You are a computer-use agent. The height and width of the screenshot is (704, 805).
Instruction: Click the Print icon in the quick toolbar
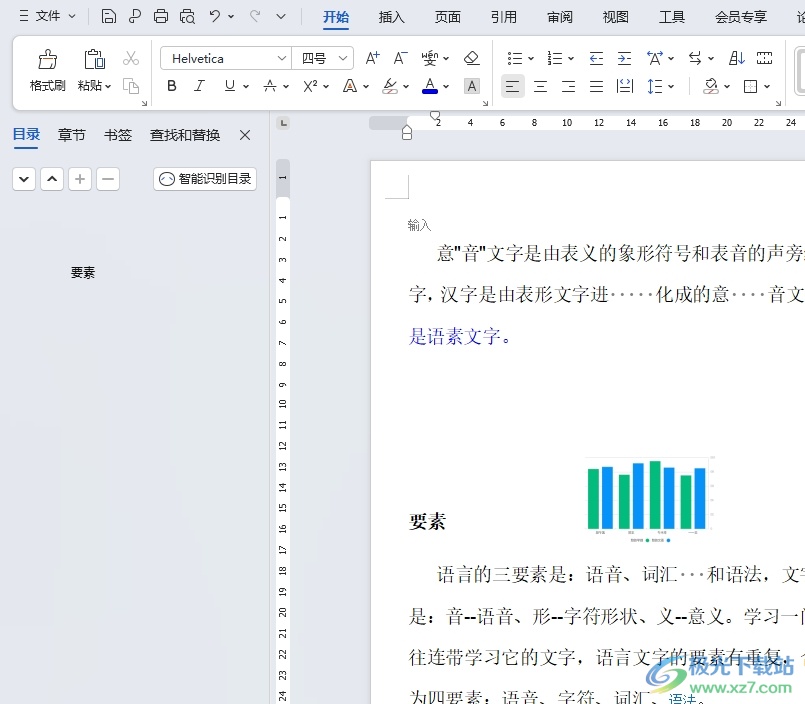coord(161,16)
